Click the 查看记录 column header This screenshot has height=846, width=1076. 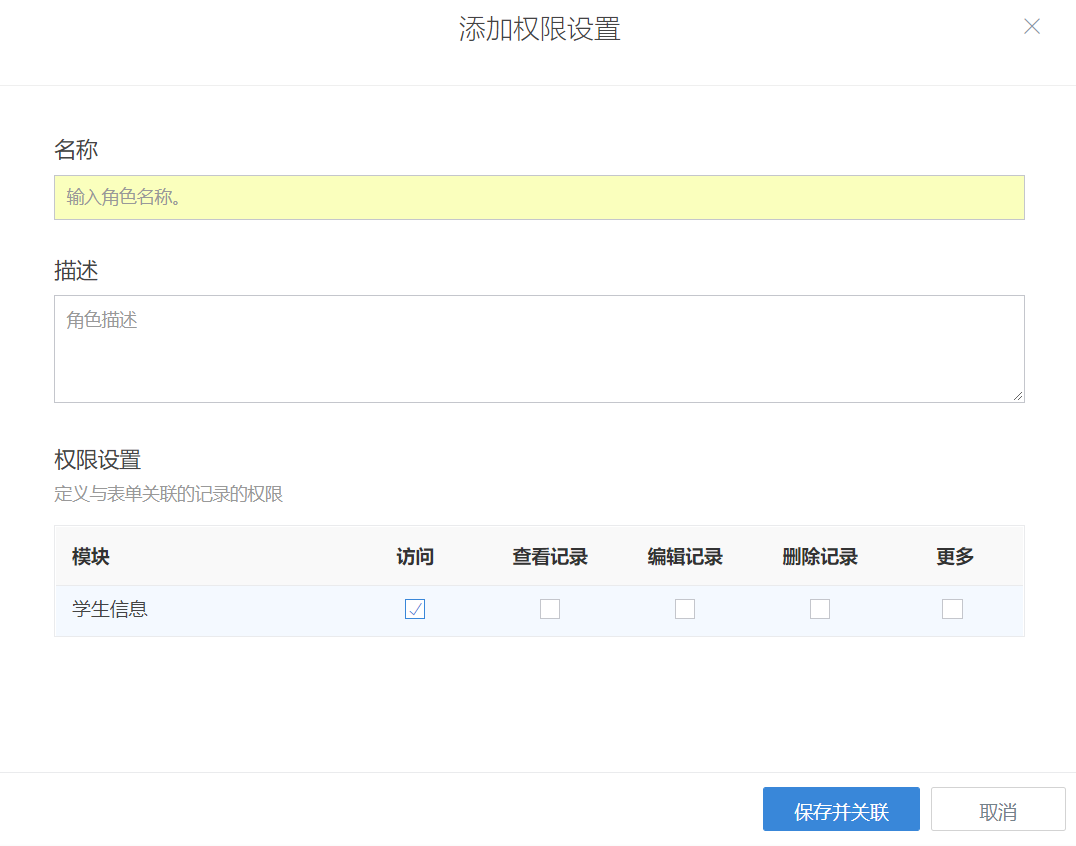550,557
